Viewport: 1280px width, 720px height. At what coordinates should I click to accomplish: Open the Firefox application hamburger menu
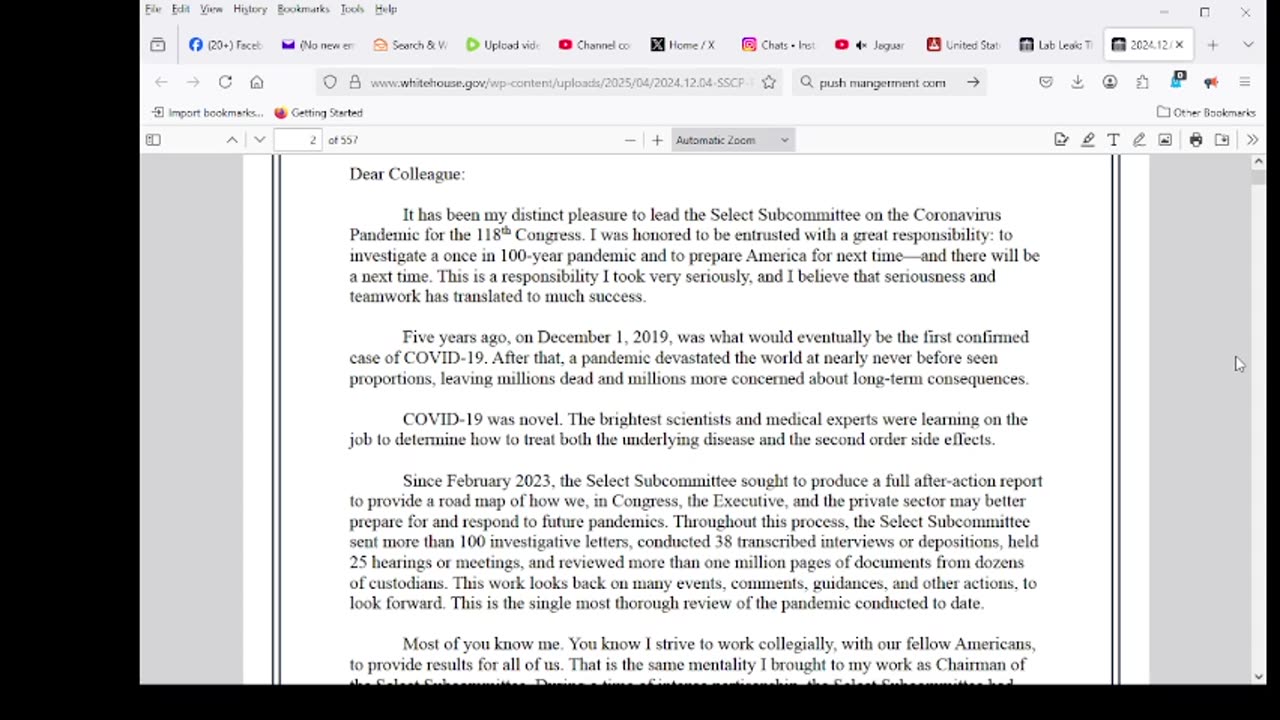(x=1245, y=83)
